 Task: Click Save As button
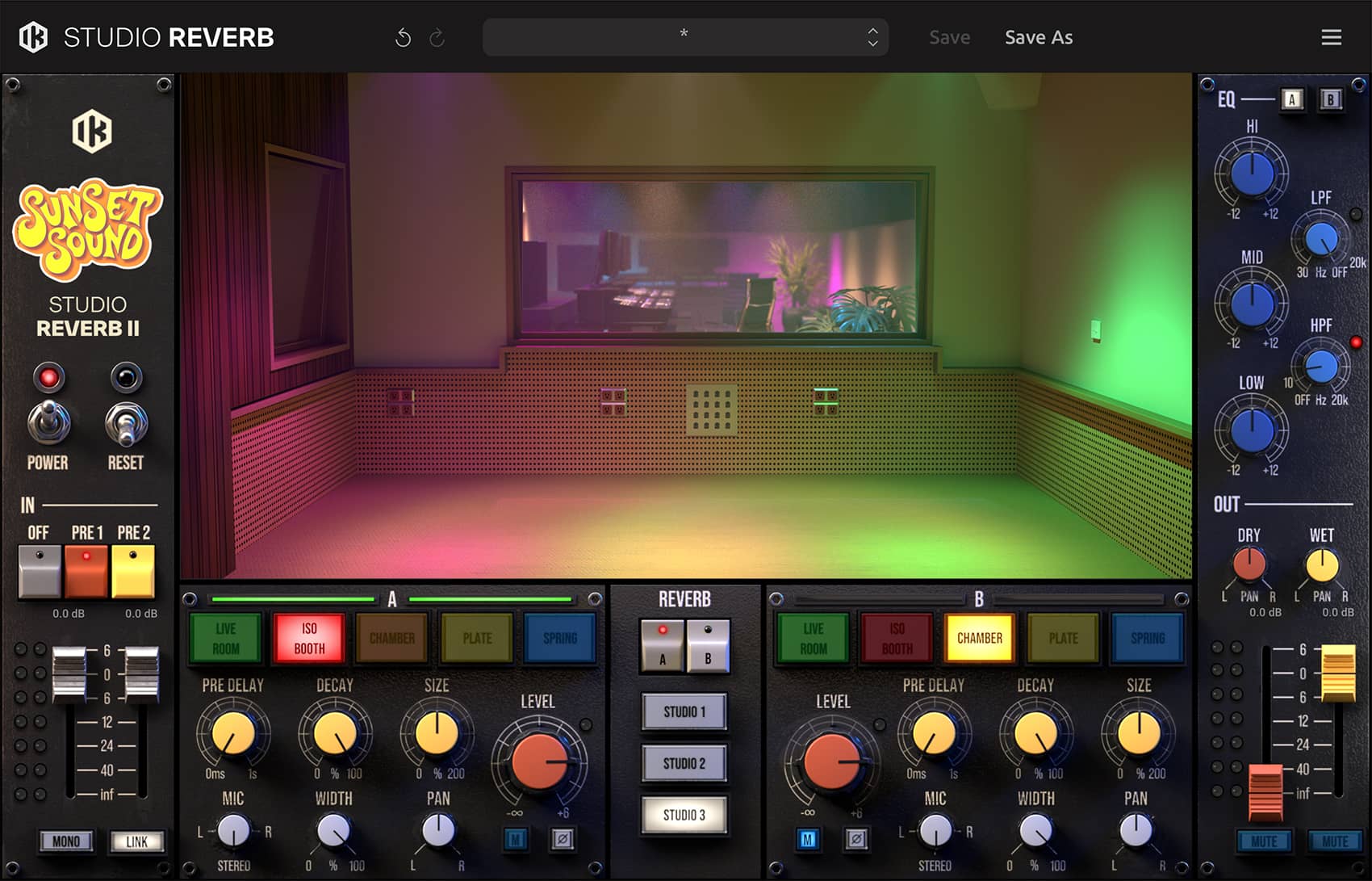tap(1038, 37)
